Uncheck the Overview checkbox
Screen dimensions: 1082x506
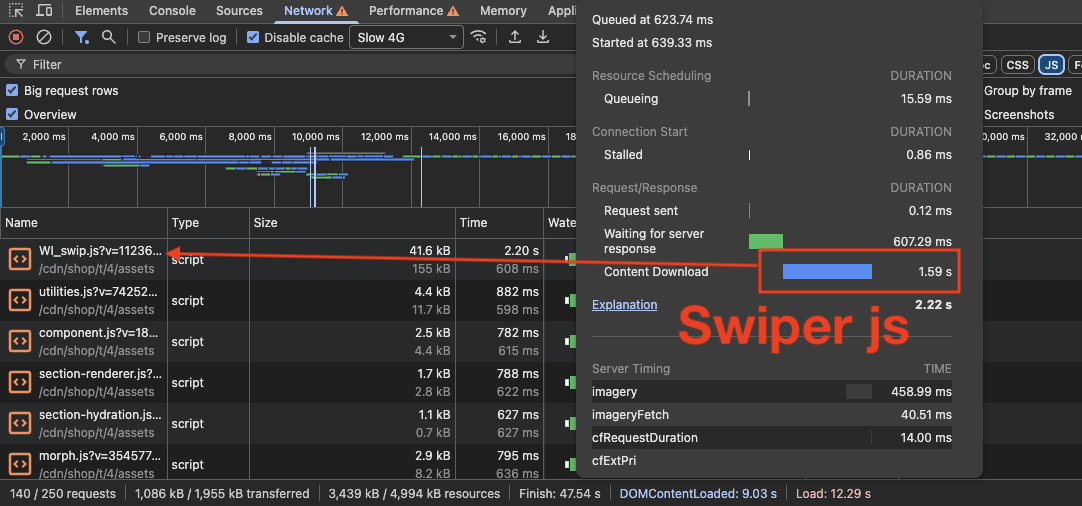tap(13, 115)
